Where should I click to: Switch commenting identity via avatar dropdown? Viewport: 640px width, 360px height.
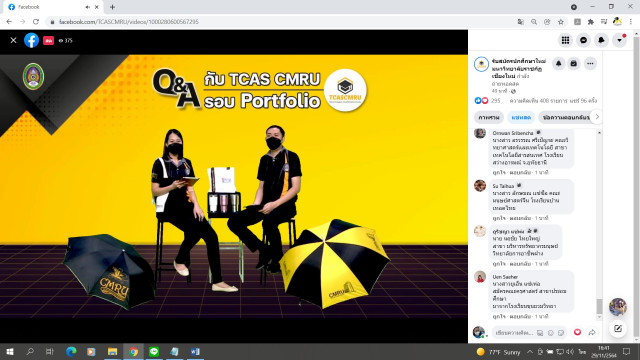click(479, 332)
